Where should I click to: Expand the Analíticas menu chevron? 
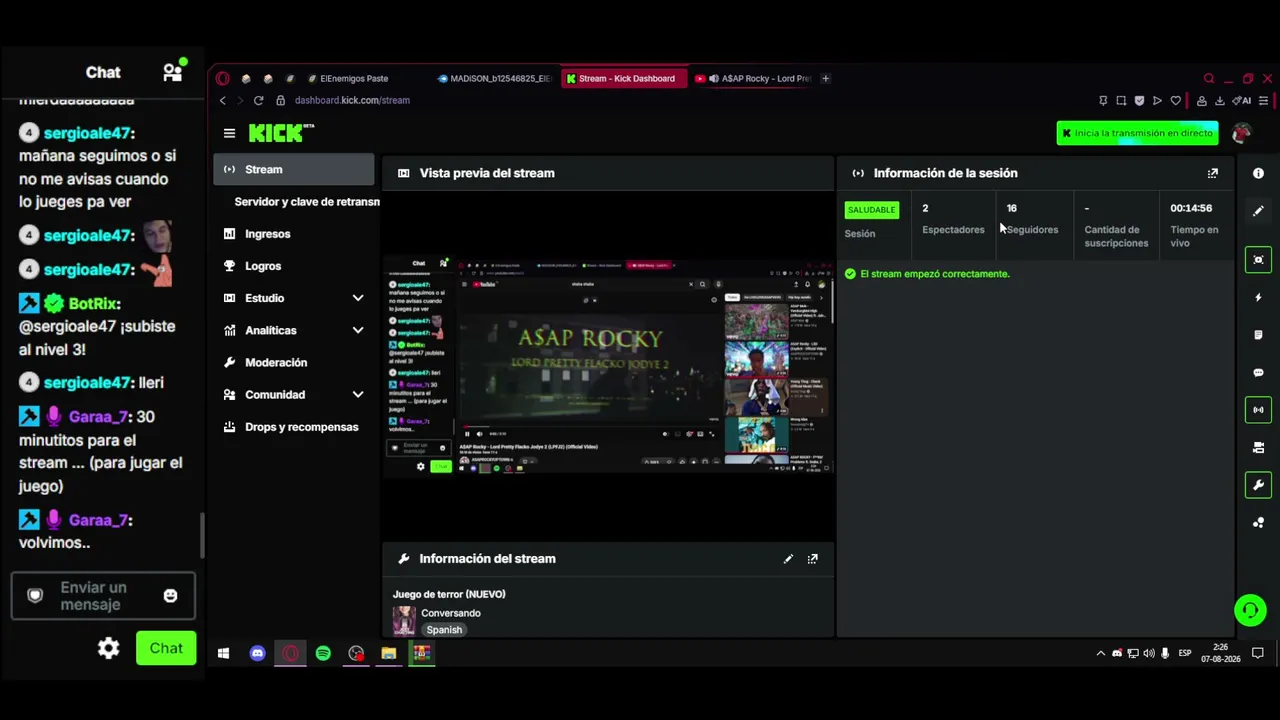coord(358,330)
